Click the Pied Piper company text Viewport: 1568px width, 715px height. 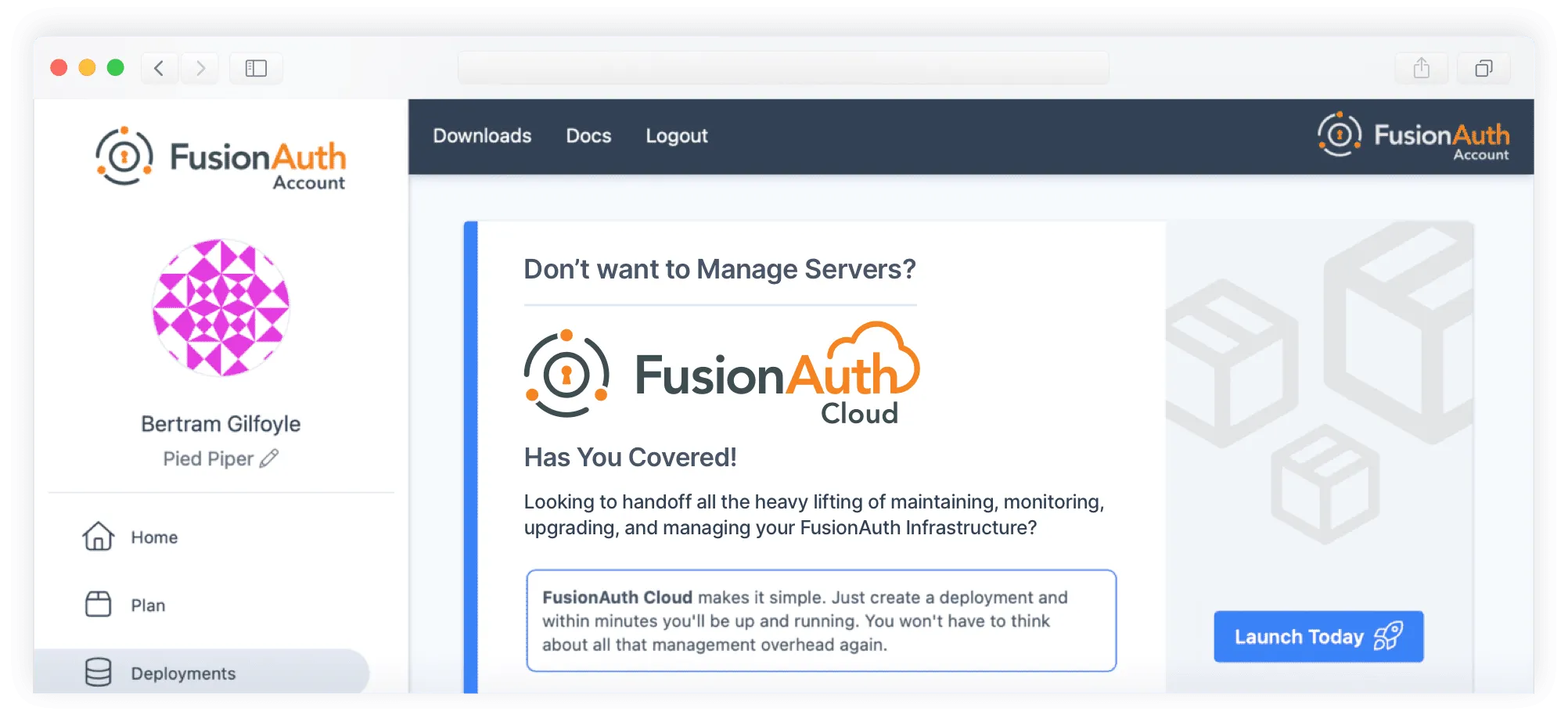[x=208, y=459]
